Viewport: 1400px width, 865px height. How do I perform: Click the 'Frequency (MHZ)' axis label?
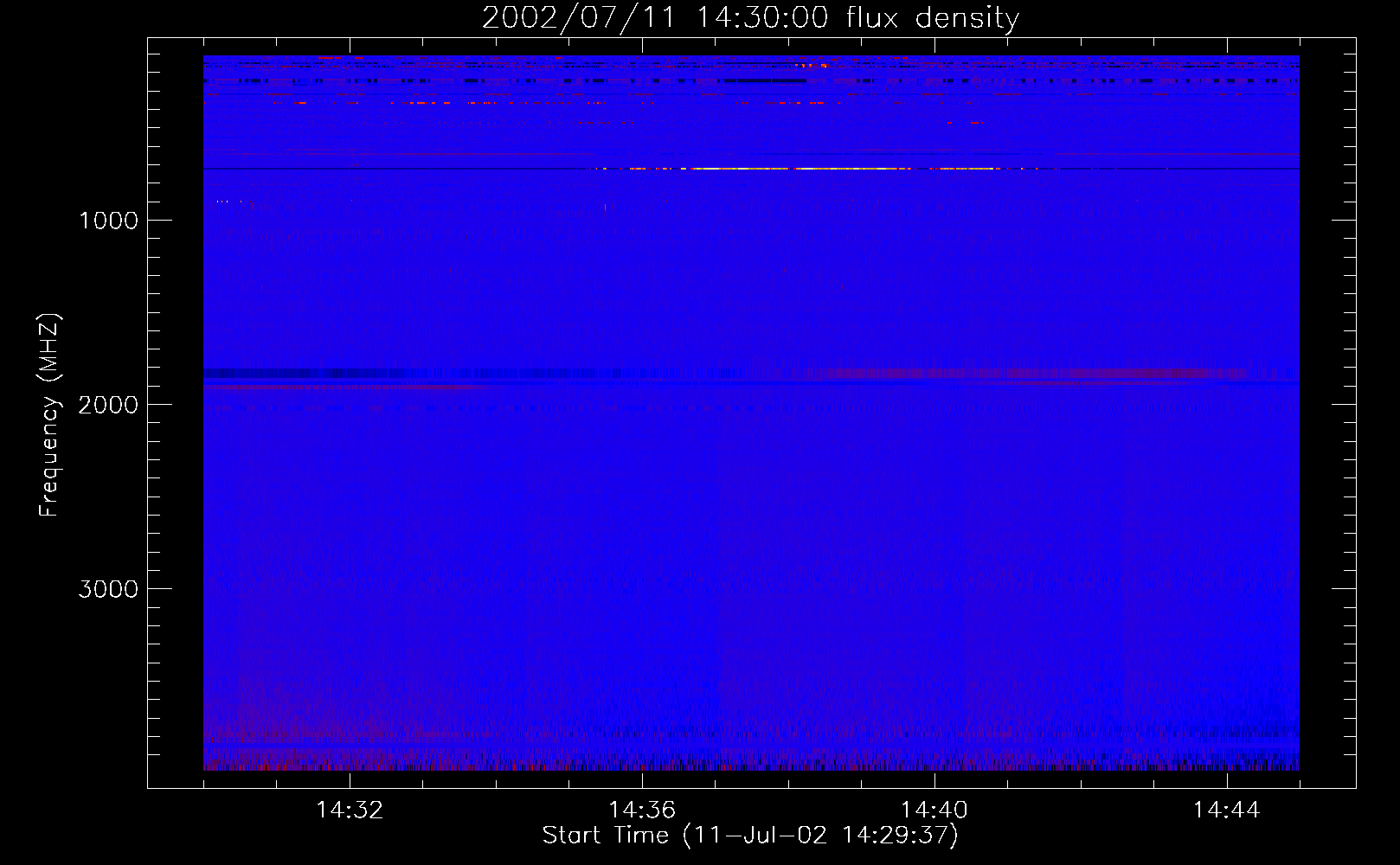49,415
